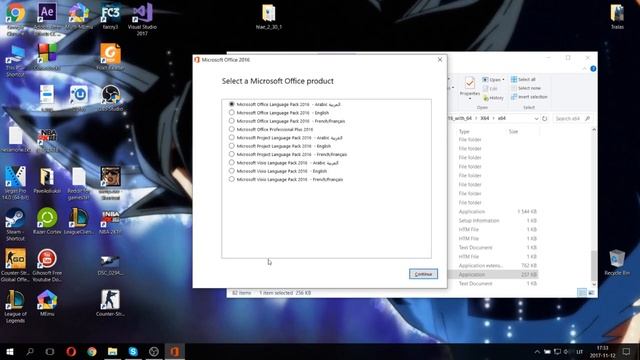Open the Nac_2_30_1 folder on desktop

[x=269, y=16]
